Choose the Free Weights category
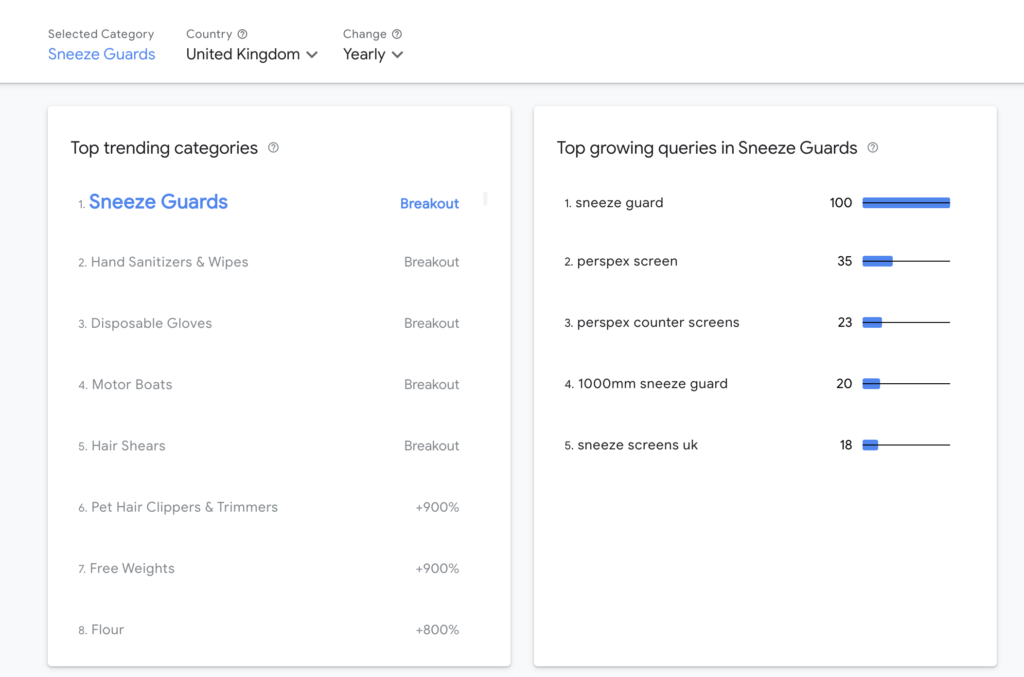This screenshot has height=677, width=1024. (x=132, y=568)
